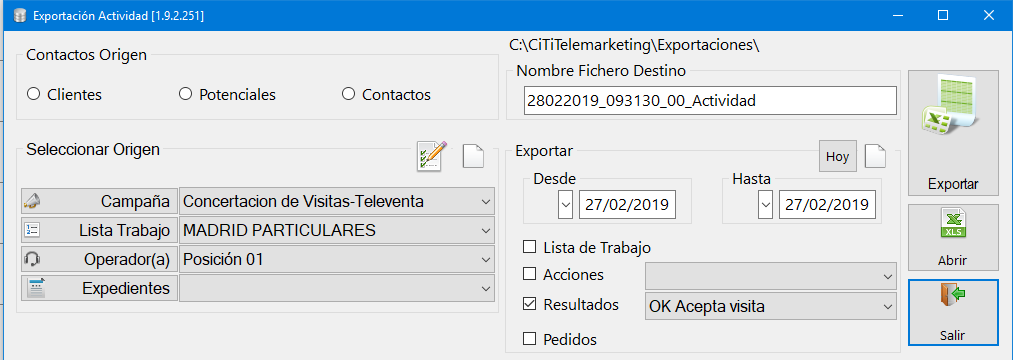Uncheck the Resultados checkbox
The image size is (1013, 360).
tap(529, 304)
